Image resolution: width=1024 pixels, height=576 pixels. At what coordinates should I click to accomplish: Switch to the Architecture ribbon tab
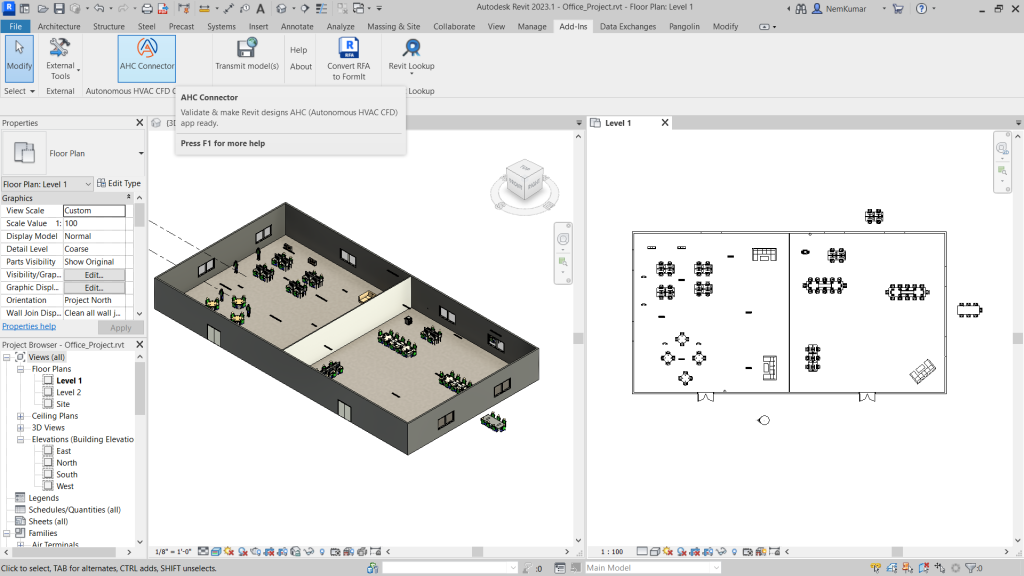[59, 26]
